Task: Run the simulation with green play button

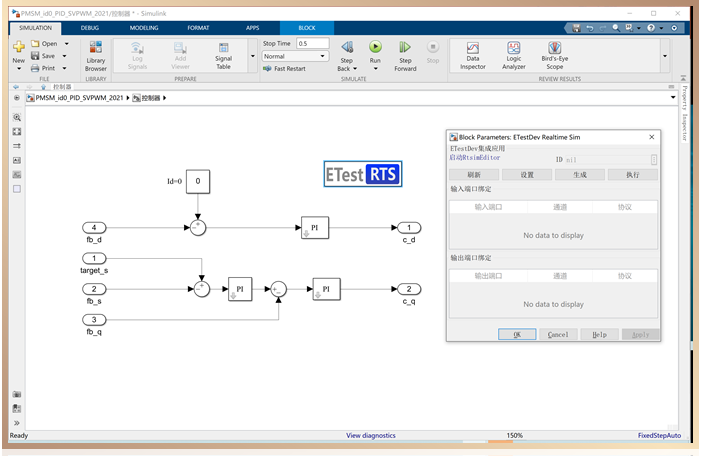Action: [375, 46]
